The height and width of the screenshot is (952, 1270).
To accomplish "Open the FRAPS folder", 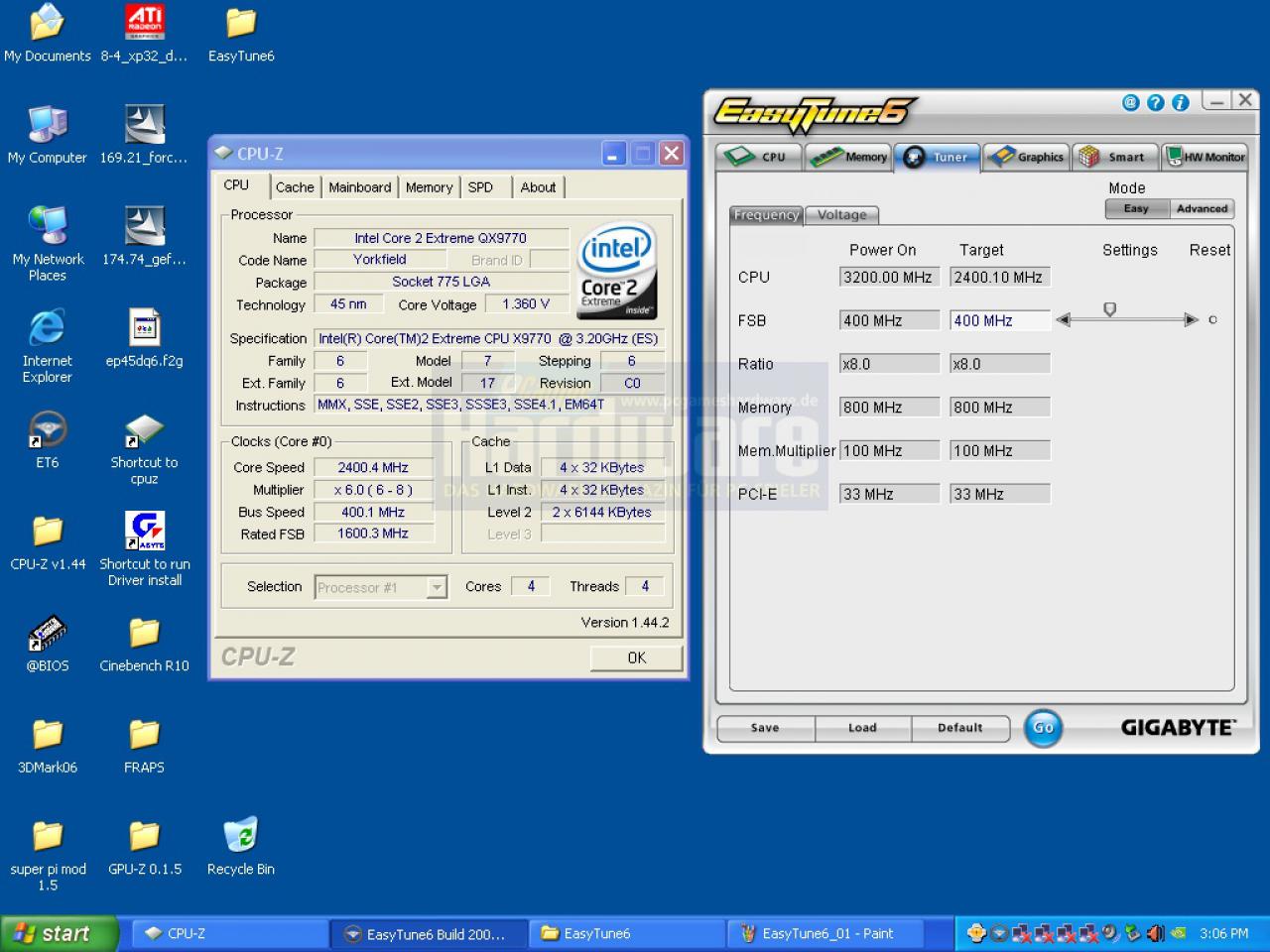I will click(144, 746).
